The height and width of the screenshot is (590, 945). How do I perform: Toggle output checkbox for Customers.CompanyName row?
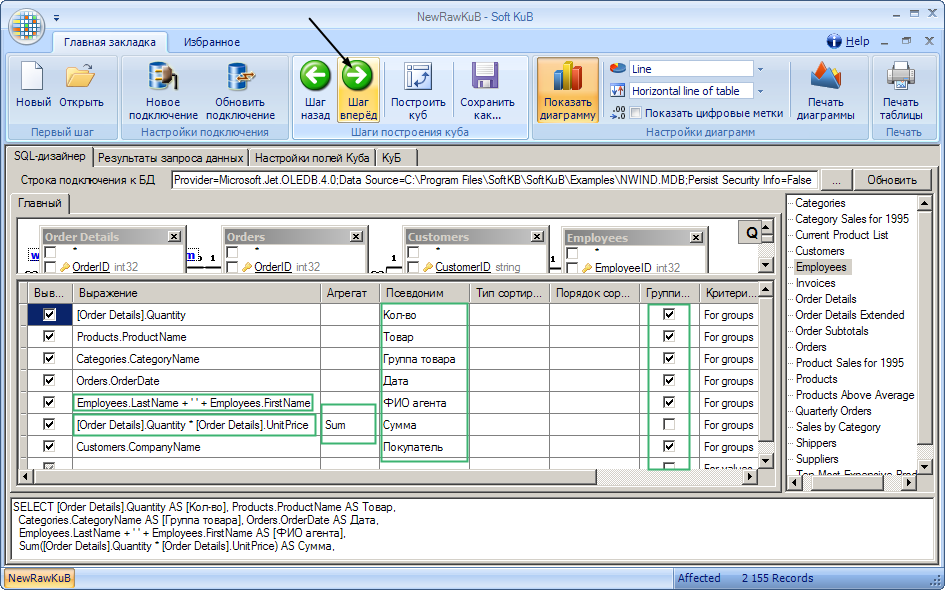pos(49,446)
